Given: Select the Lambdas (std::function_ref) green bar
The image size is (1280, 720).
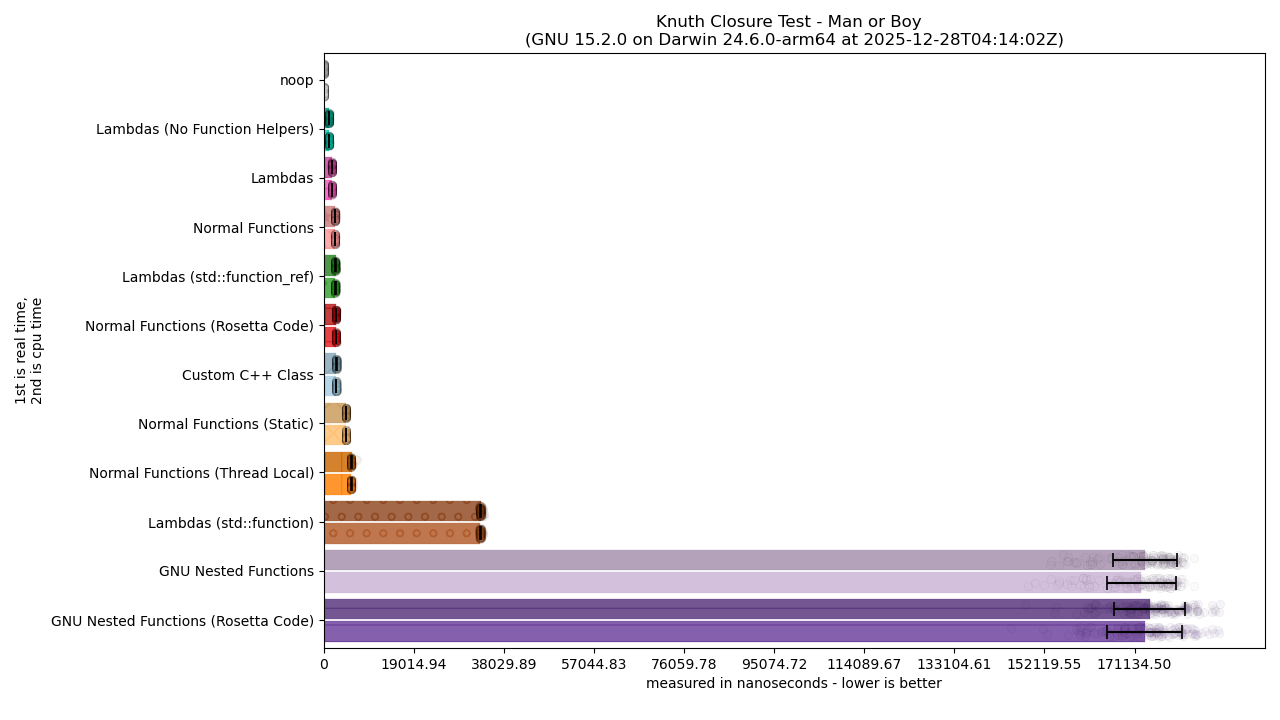Looking at the screenshot, I should click(330, 266).
